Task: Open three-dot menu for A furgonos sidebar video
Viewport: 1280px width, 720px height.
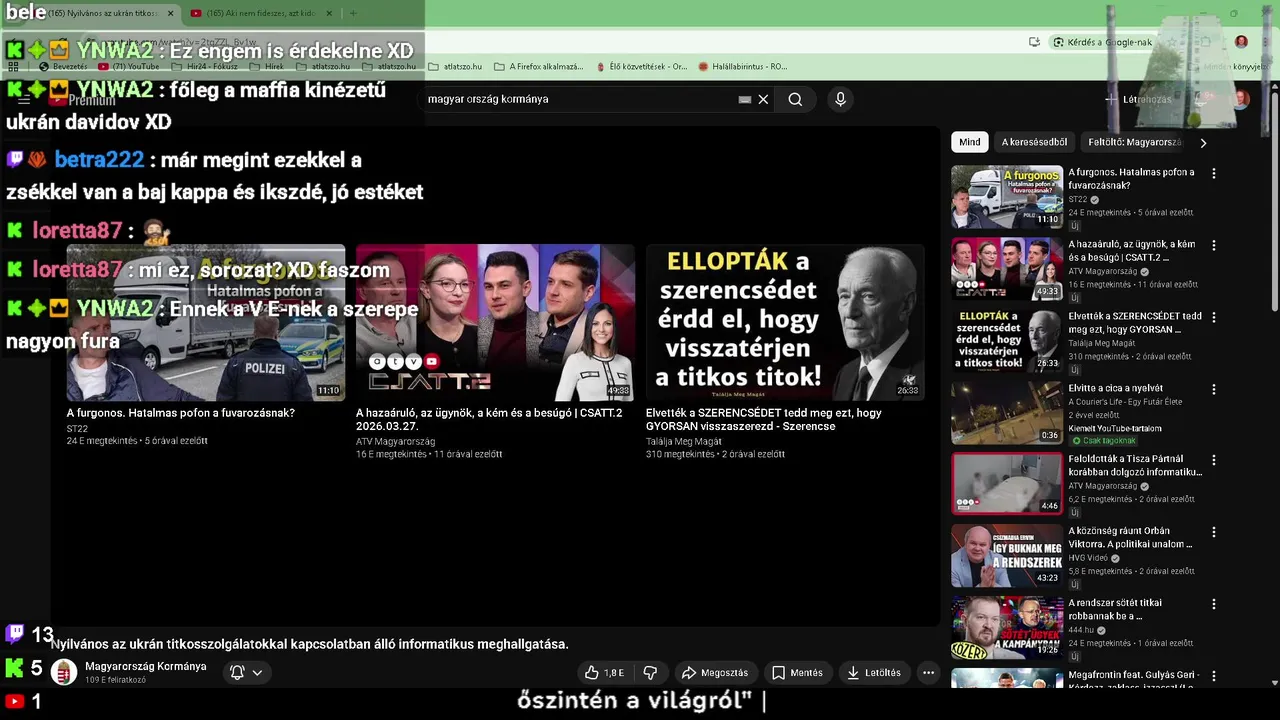Action: tap(1214, 173)
